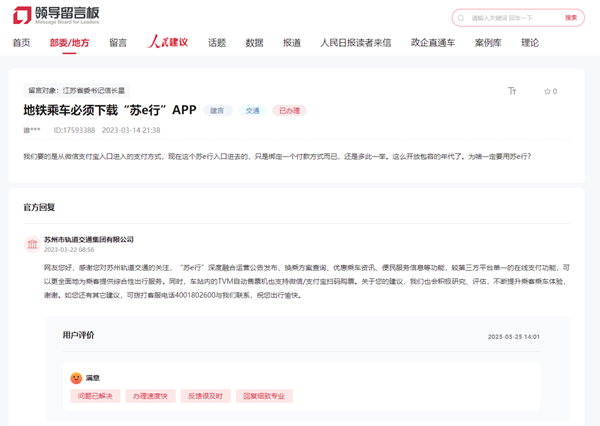Open the 首页 nav item
The height and width of the screenshot is (426, 600).
tap(21, 42)
